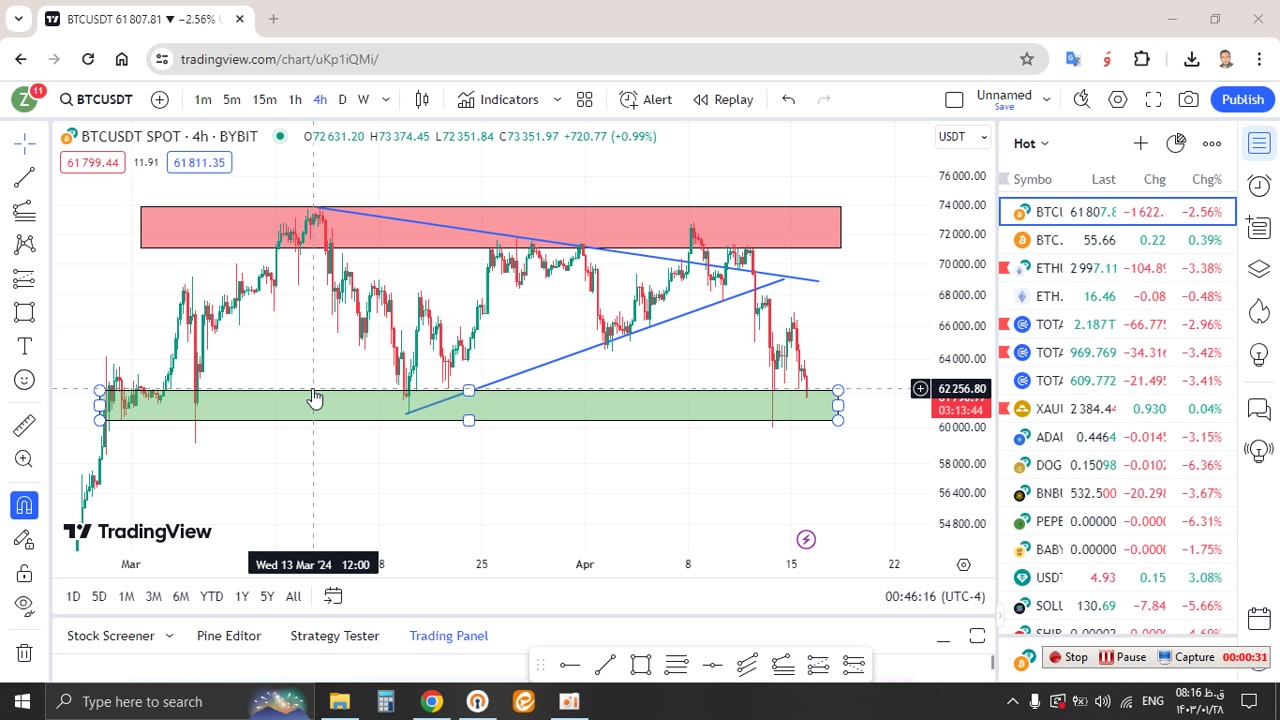The width and height of the screenshot is (1280, 720).
Task: Select the text annotation tool
Action: 25,346
